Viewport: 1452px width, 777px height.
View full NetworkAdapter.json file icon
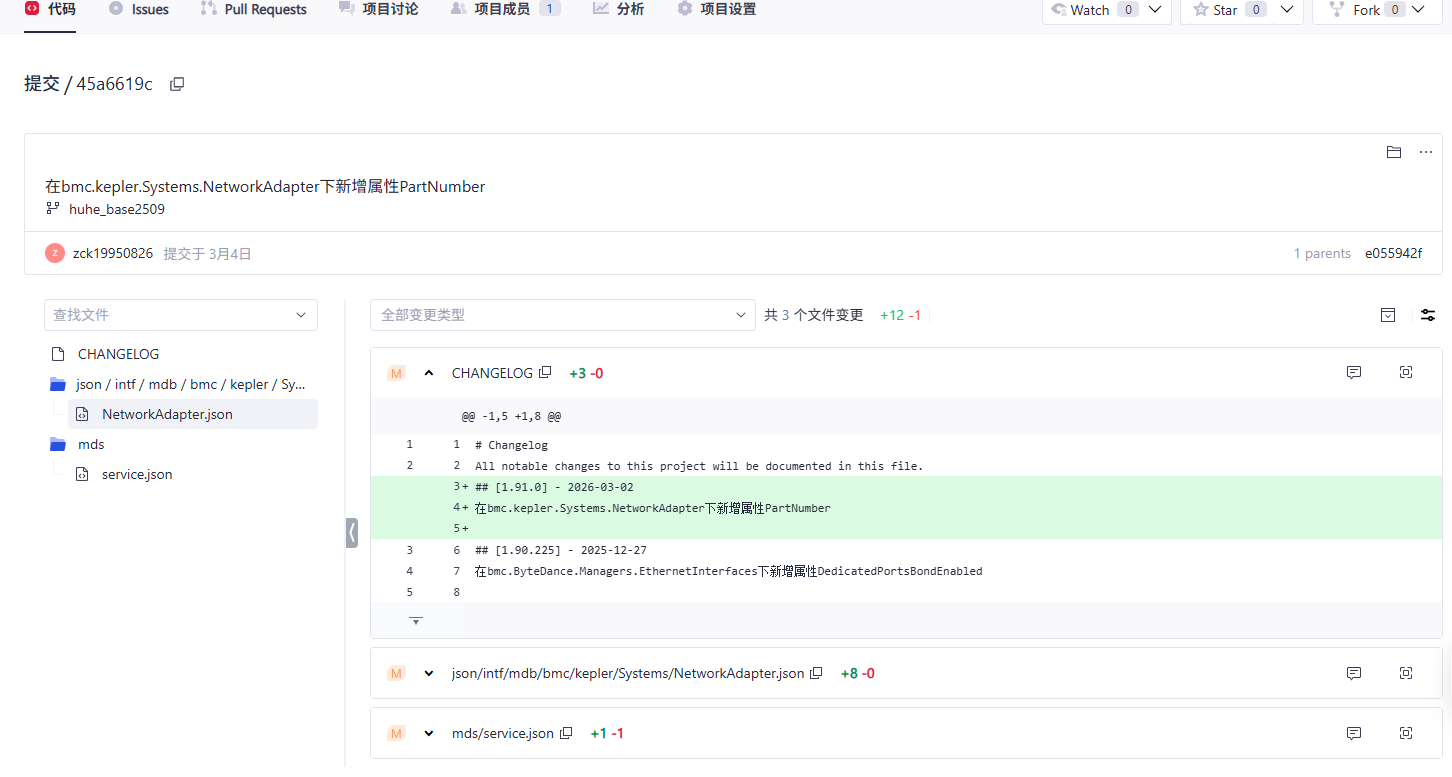pos(1406,673)
